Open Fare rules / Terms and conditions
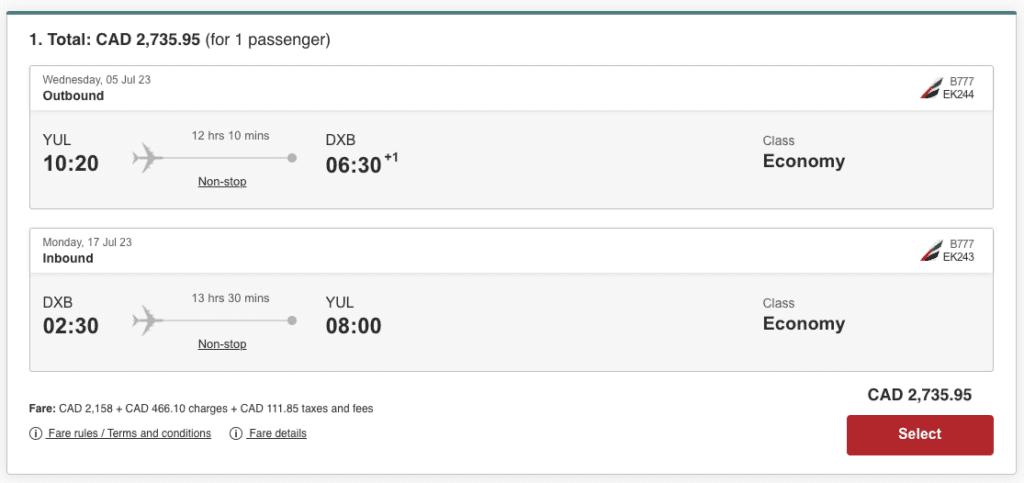 click(129, 433)
